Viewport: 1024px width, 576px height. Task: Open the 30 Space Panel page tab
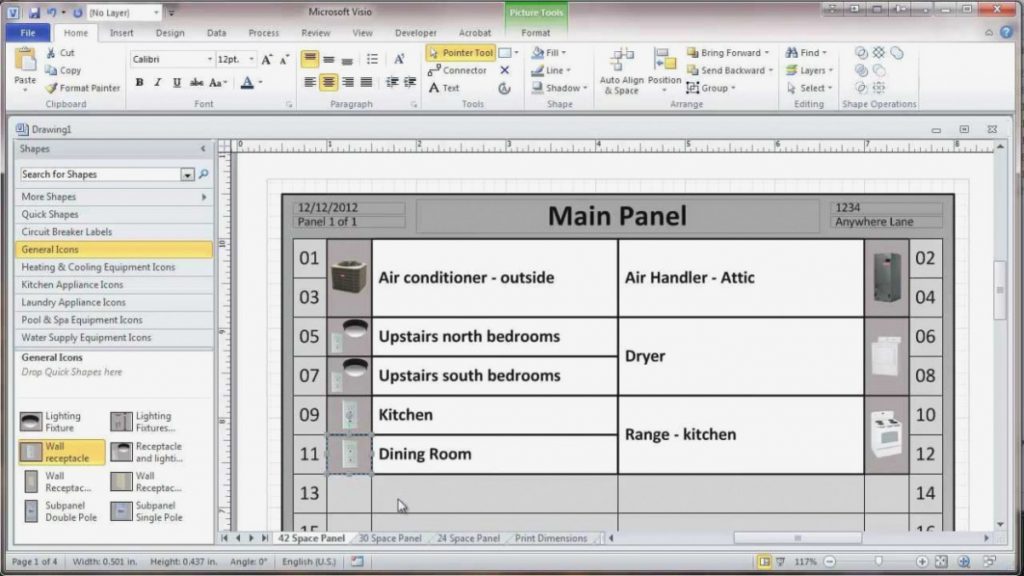coord(390,538)
